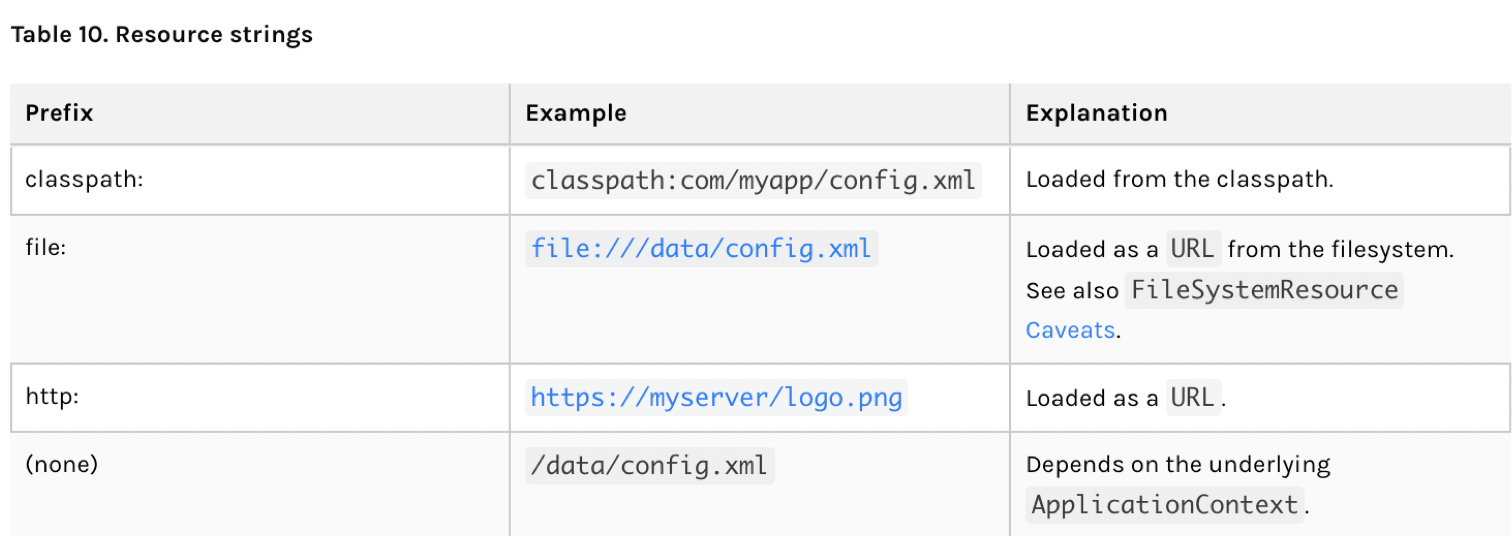Click the /data/config.xml code in the (none) row
This screenshot has width=1512, height=536.
tap(649, 465)
